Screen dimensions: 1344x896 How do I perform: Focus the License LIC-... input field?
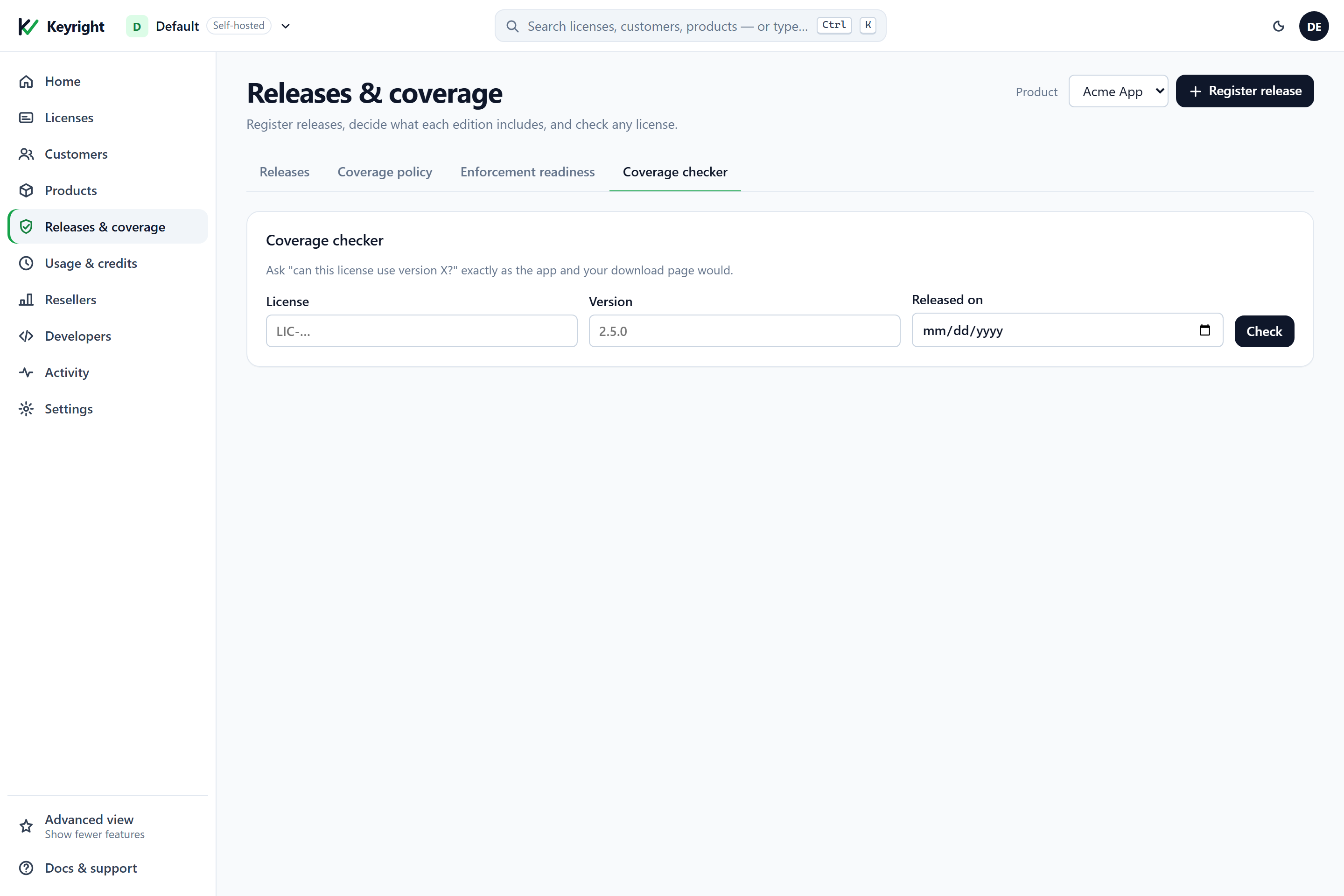tap(422, 331)
